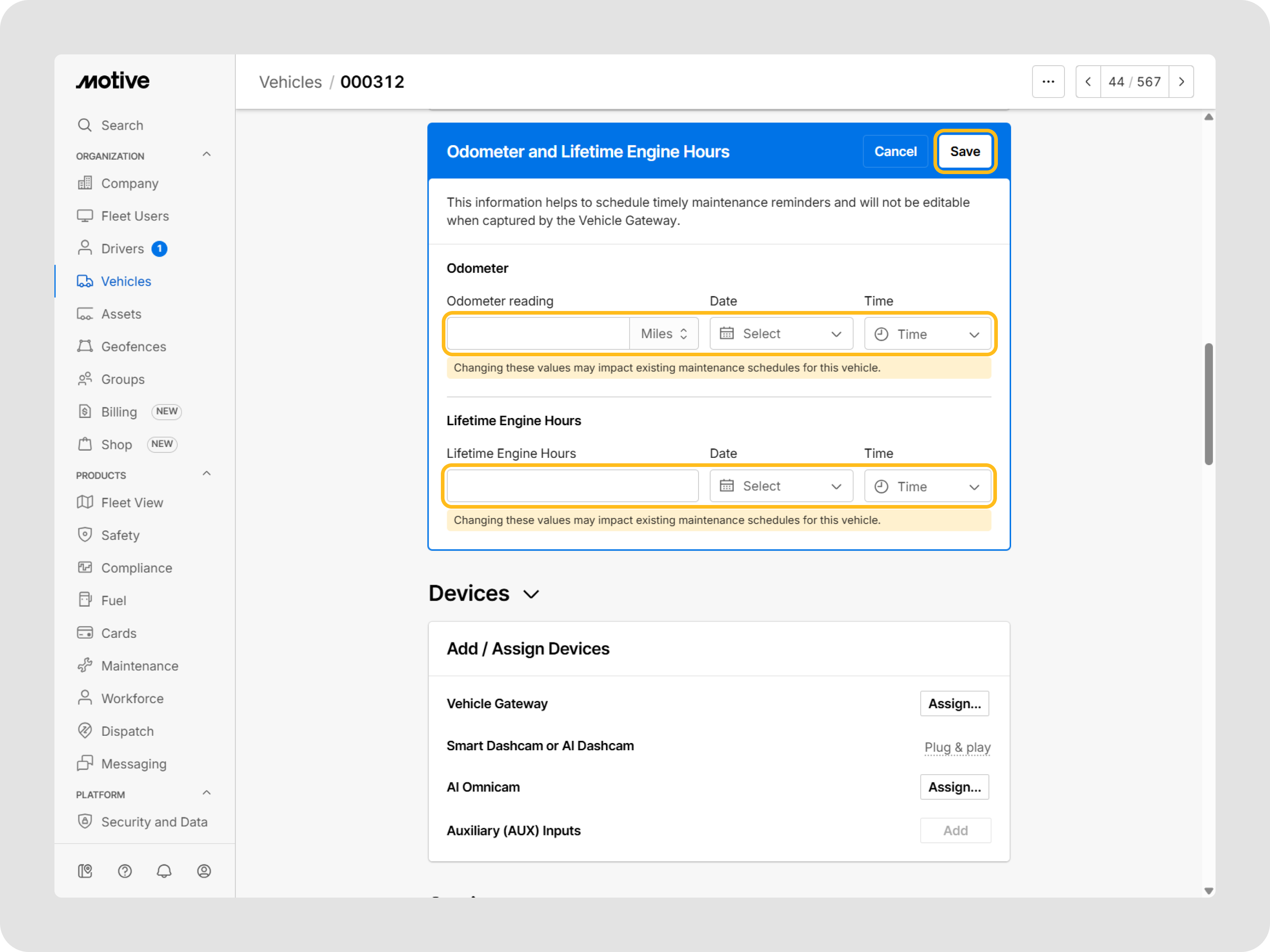Go to next vehicle arrow
1270x952 pixels.
[1181, 82]
